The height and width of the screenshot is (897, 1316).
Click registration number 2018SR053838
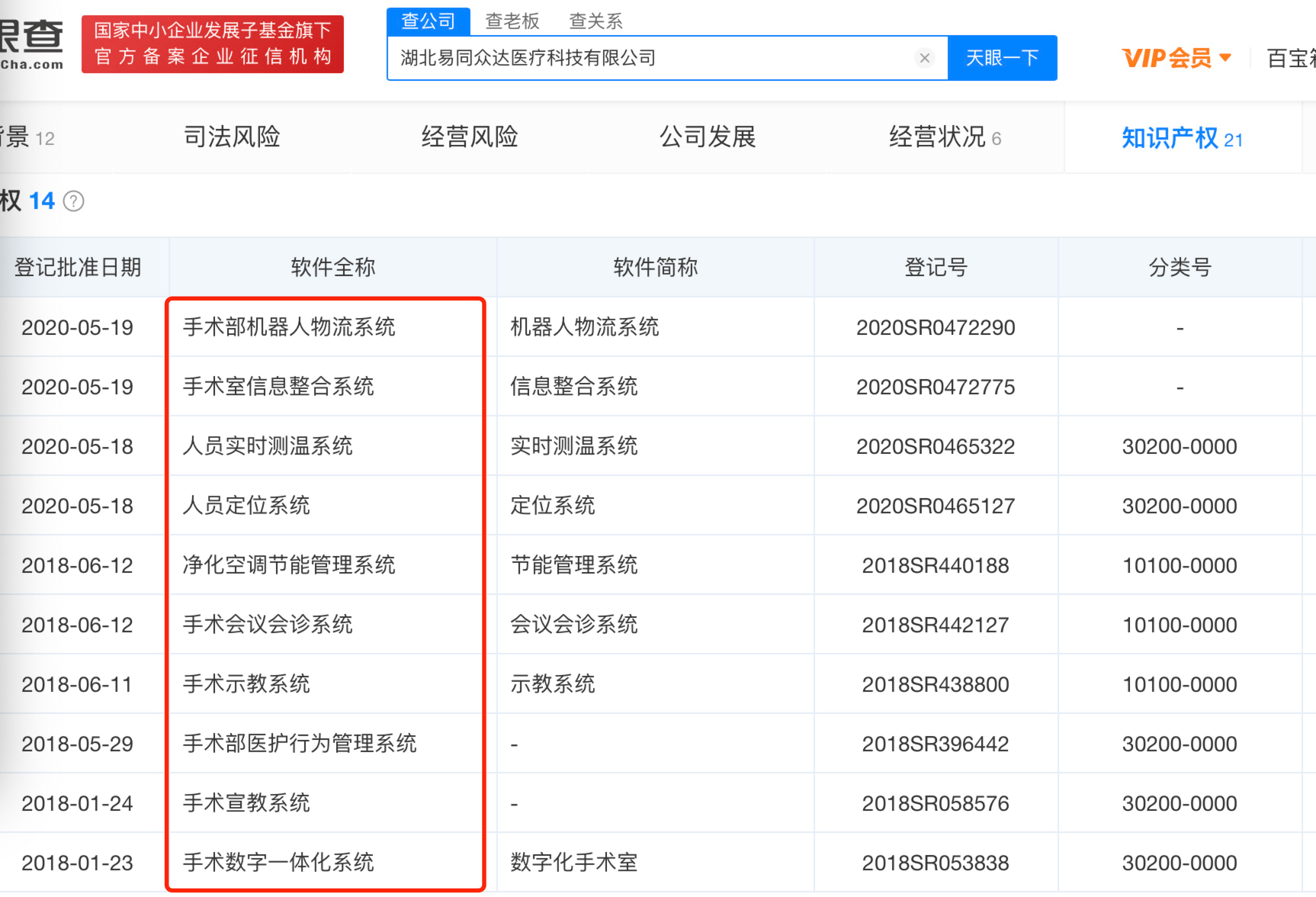click(936, 863)
